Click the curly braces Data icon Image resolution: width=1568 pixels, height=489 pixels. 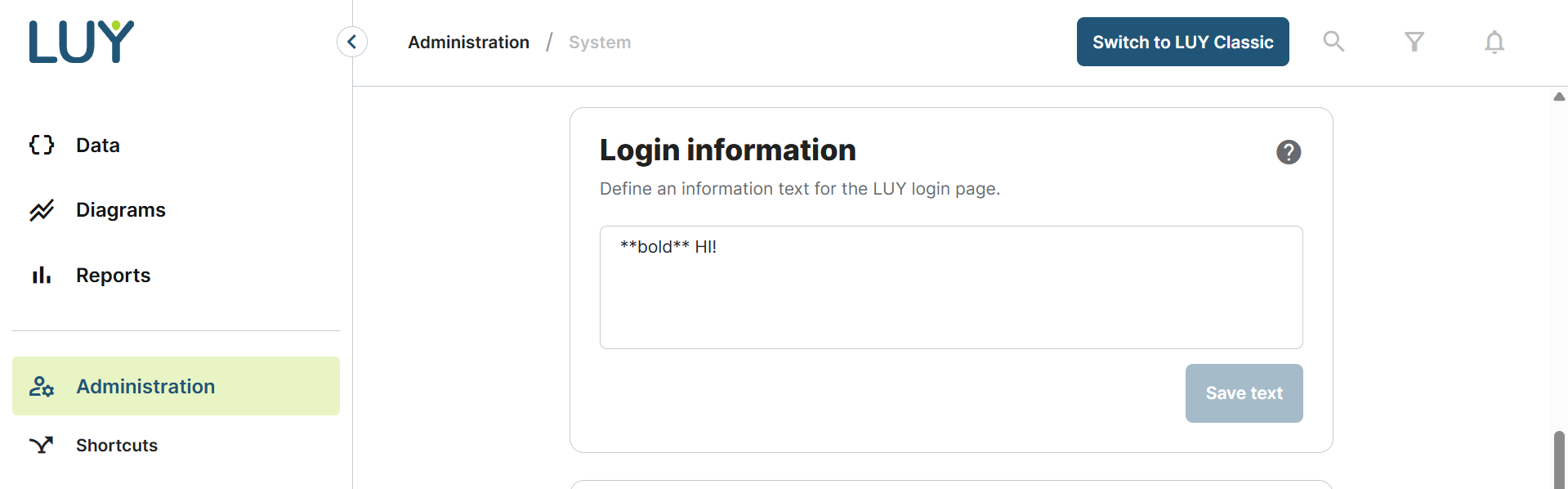pyautogui.click(x=42, y=145)
